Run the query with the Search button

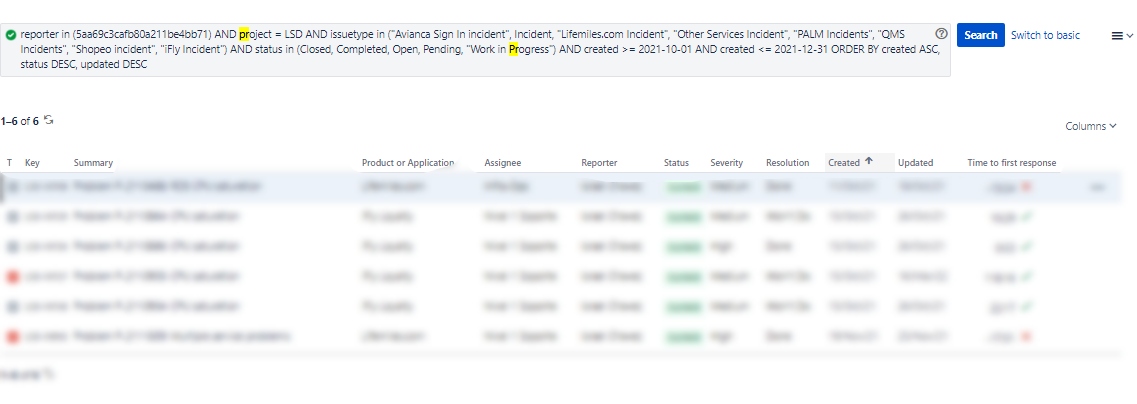point(980,35)
